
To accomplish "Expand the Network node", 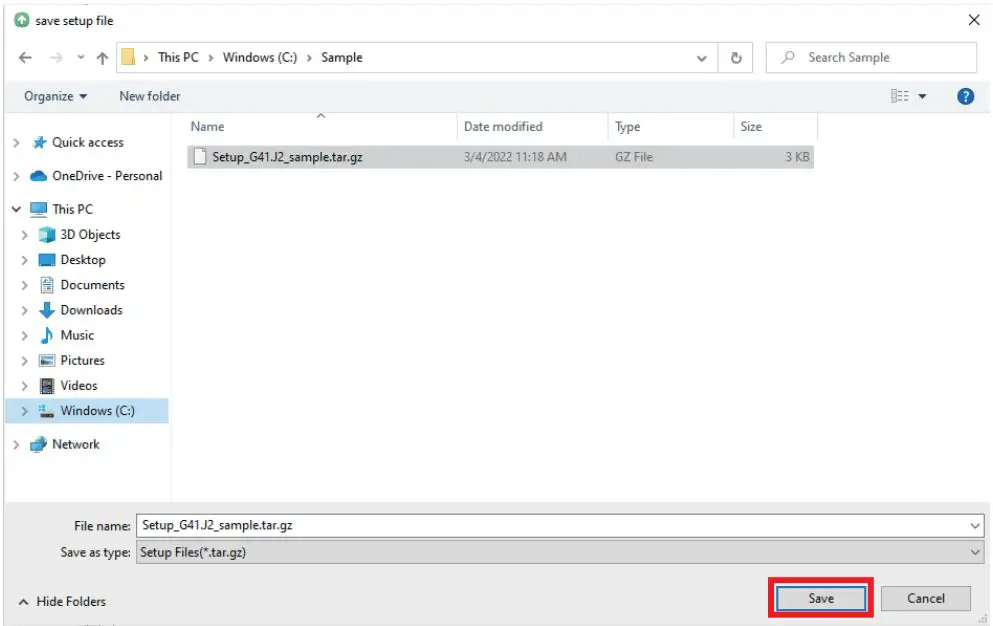I will click(16, 445).
